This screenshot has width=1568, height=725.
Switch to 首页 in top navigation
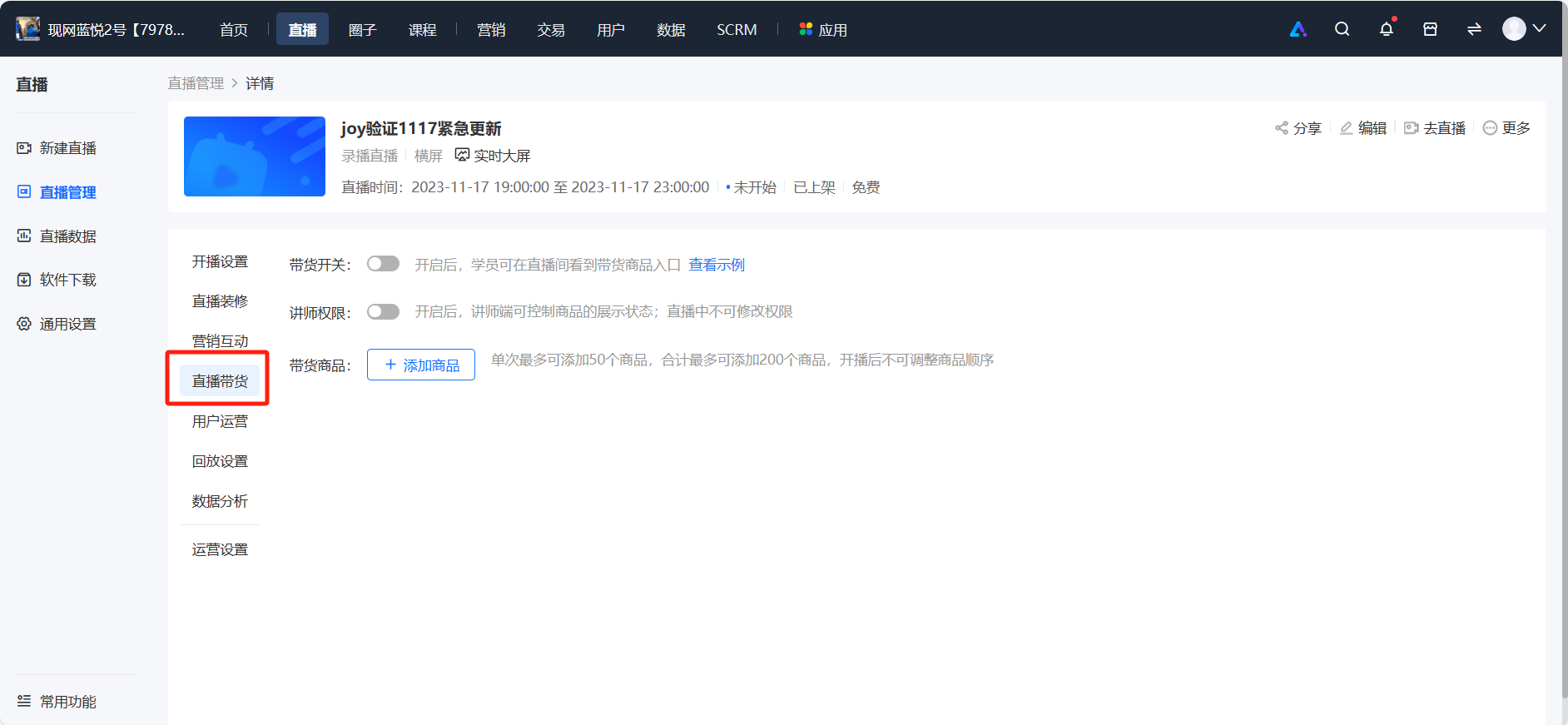(234, 30)
